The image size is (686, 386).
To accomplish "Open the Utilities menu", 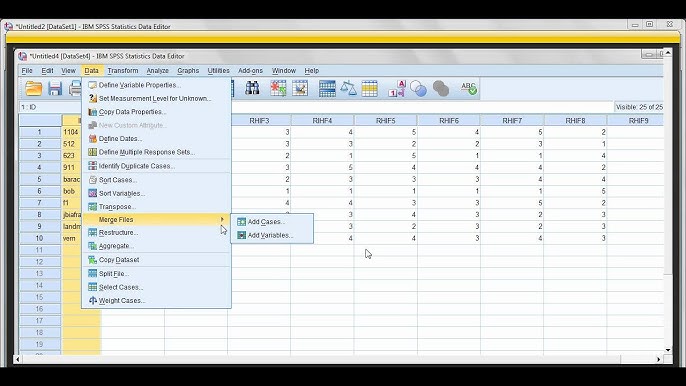I will click(218, 70).
